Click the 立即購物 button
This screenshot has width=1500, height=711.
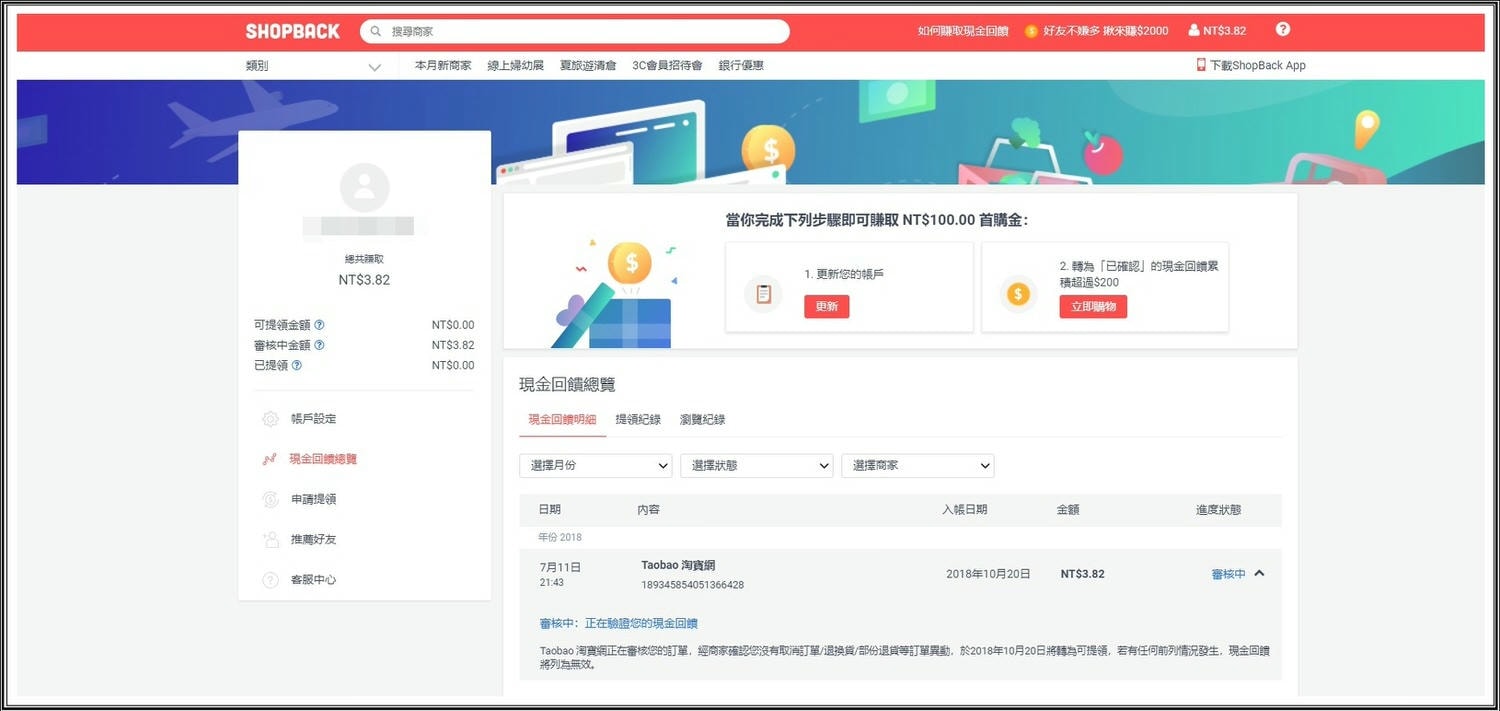(x=1092, y=306)
